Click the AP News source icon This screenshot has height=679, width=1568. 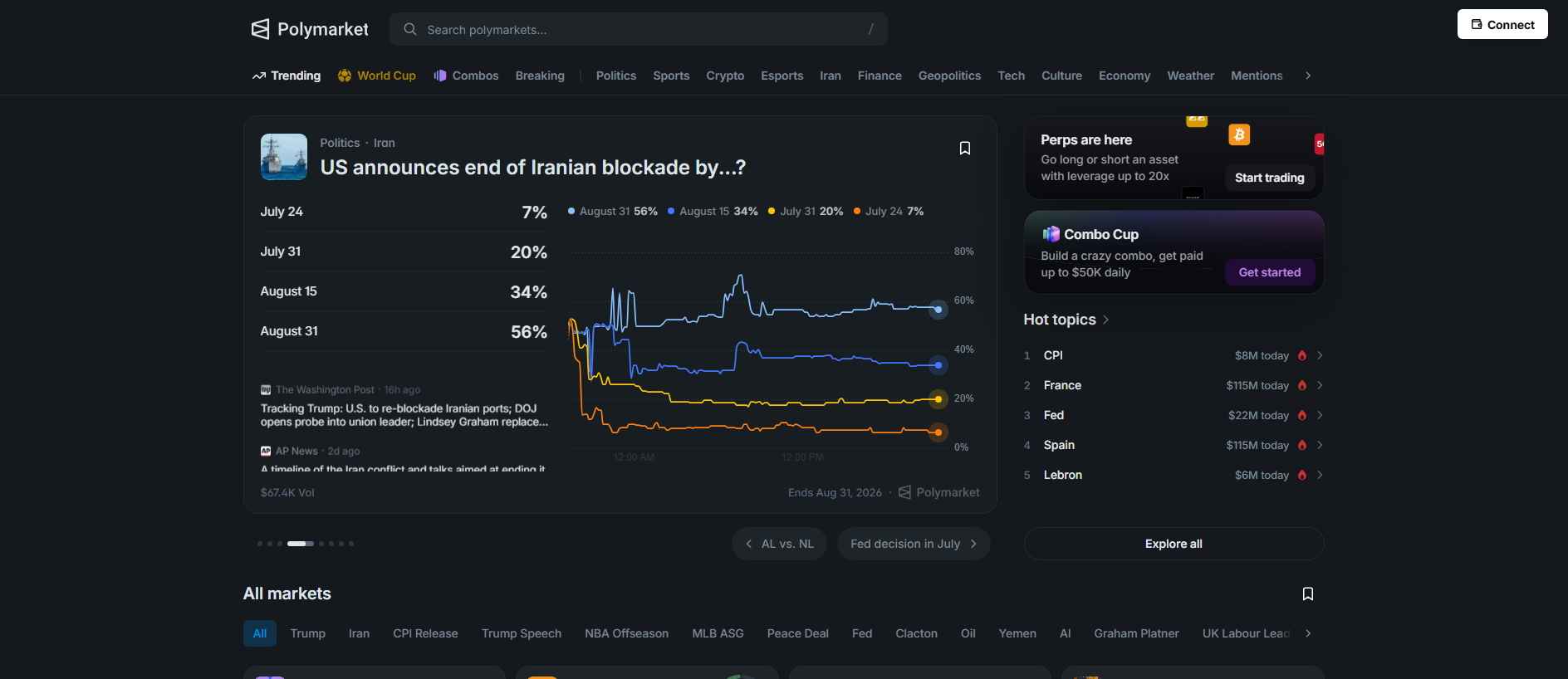(x=266, y=451)
